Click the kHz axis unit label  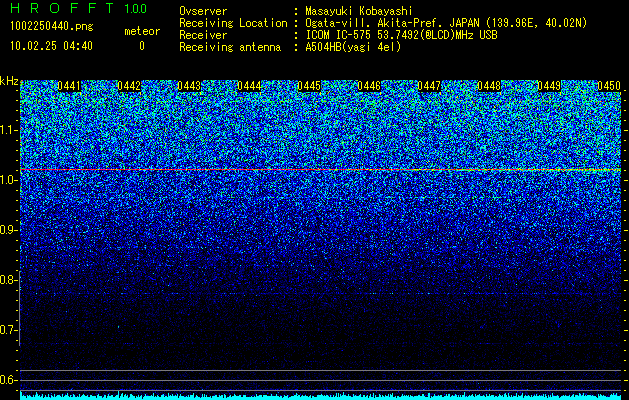(x=9, y=81)
